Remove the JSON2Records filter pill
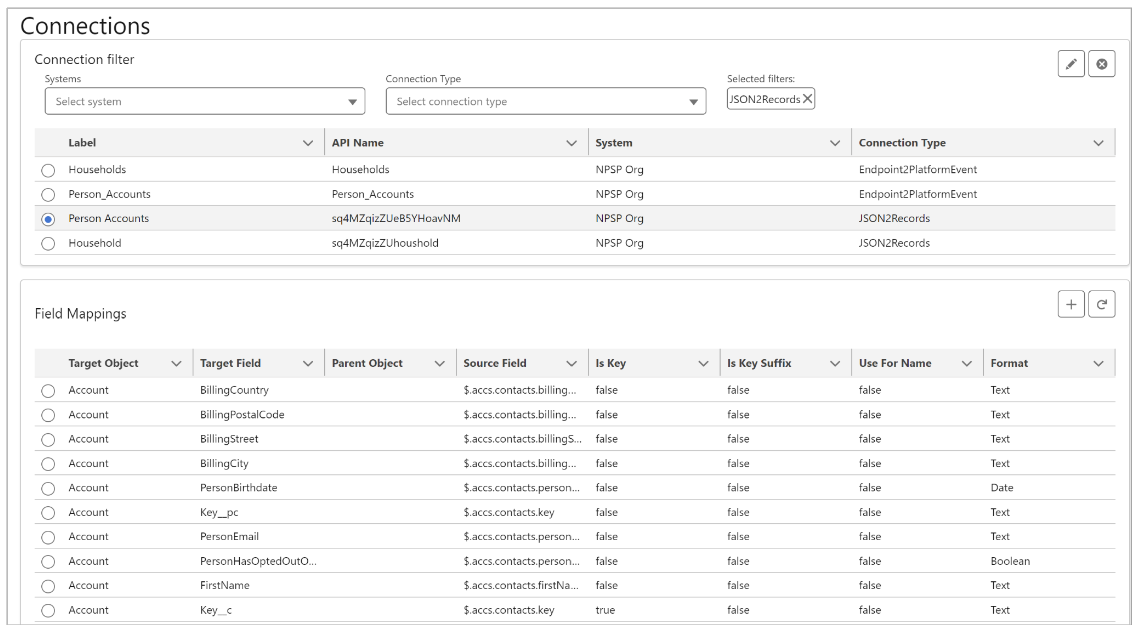This screenshot has width=1135, height=625. pyautogui.click(x=807, y=98)
